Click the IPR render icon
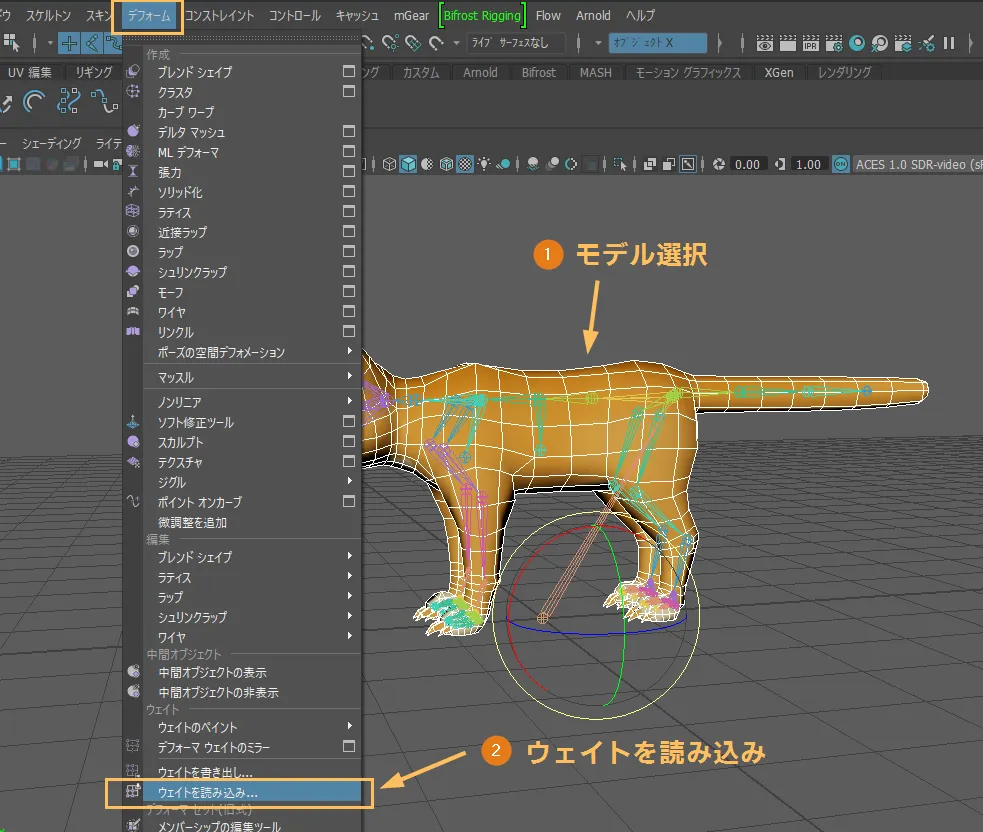Viewport: 983px width, 832px height. 811,43
